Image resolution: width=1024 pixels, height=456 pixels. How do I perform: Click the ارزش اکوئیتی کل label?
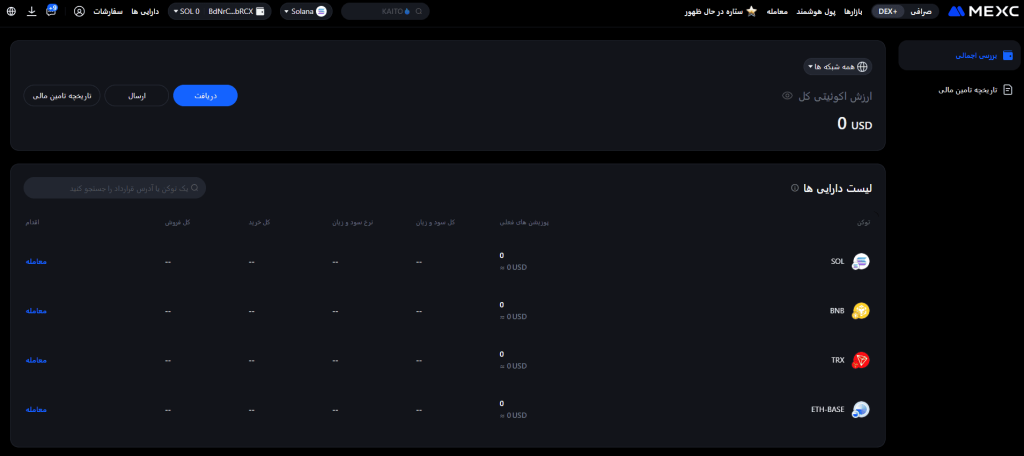[x=836, y=97]
